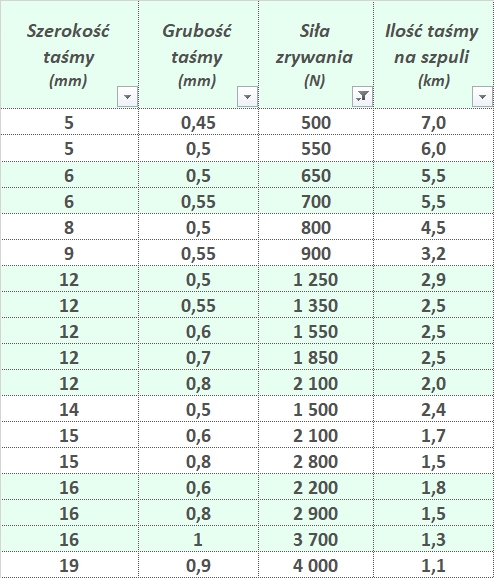
Task: Select the cell with force 2 800
Action: 316,461
